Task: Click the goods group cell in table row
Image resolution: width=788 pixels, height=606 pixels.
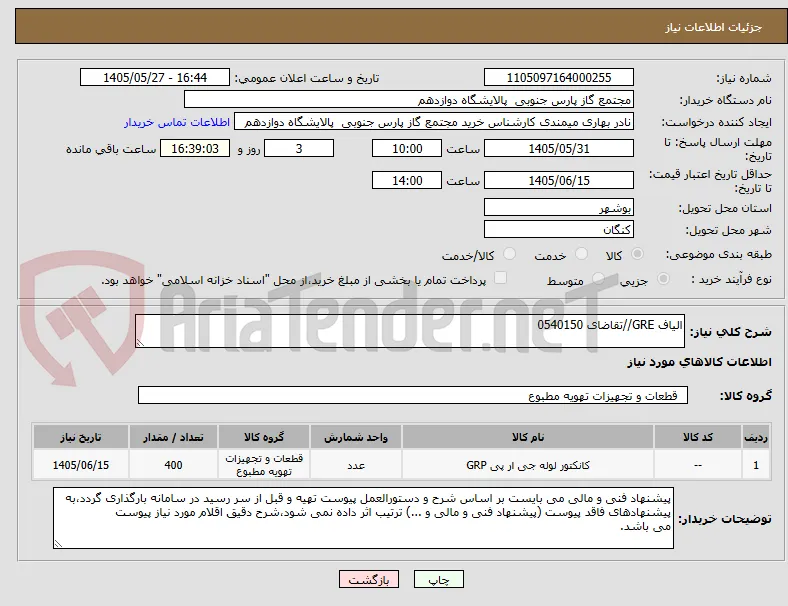Action: [x=264, y=465]
